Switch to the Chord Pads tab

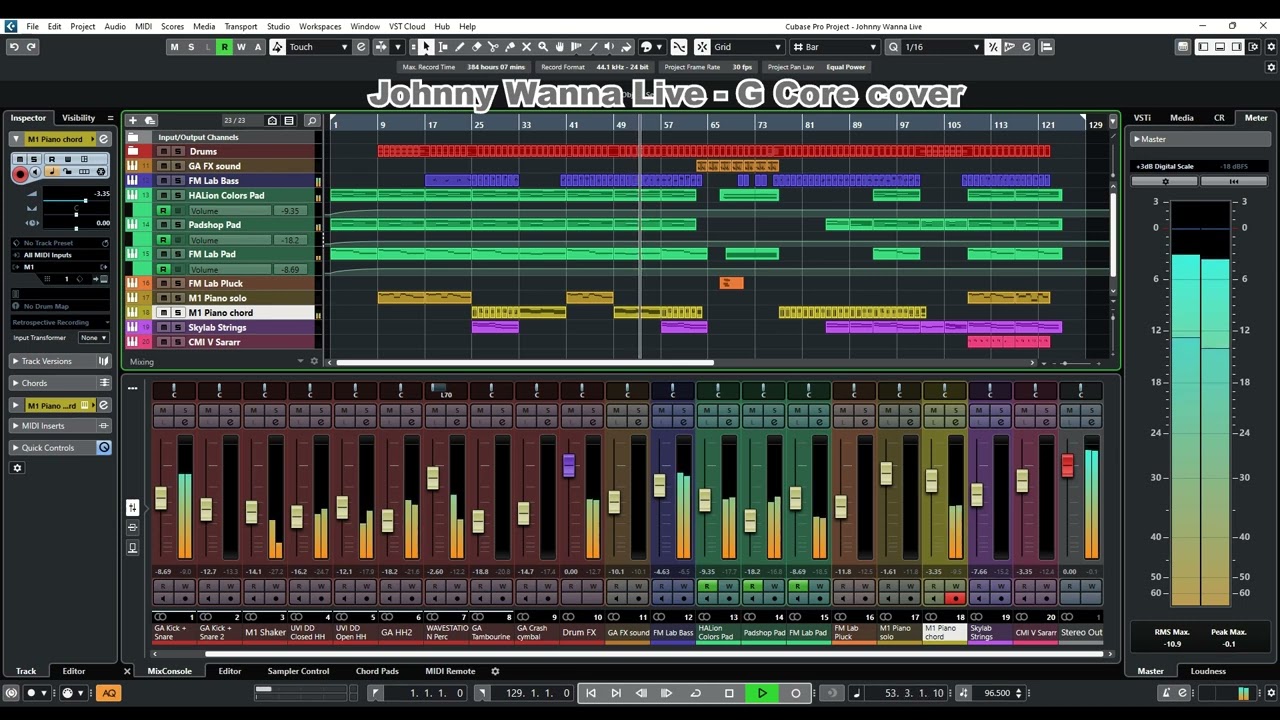pos(377,671)
